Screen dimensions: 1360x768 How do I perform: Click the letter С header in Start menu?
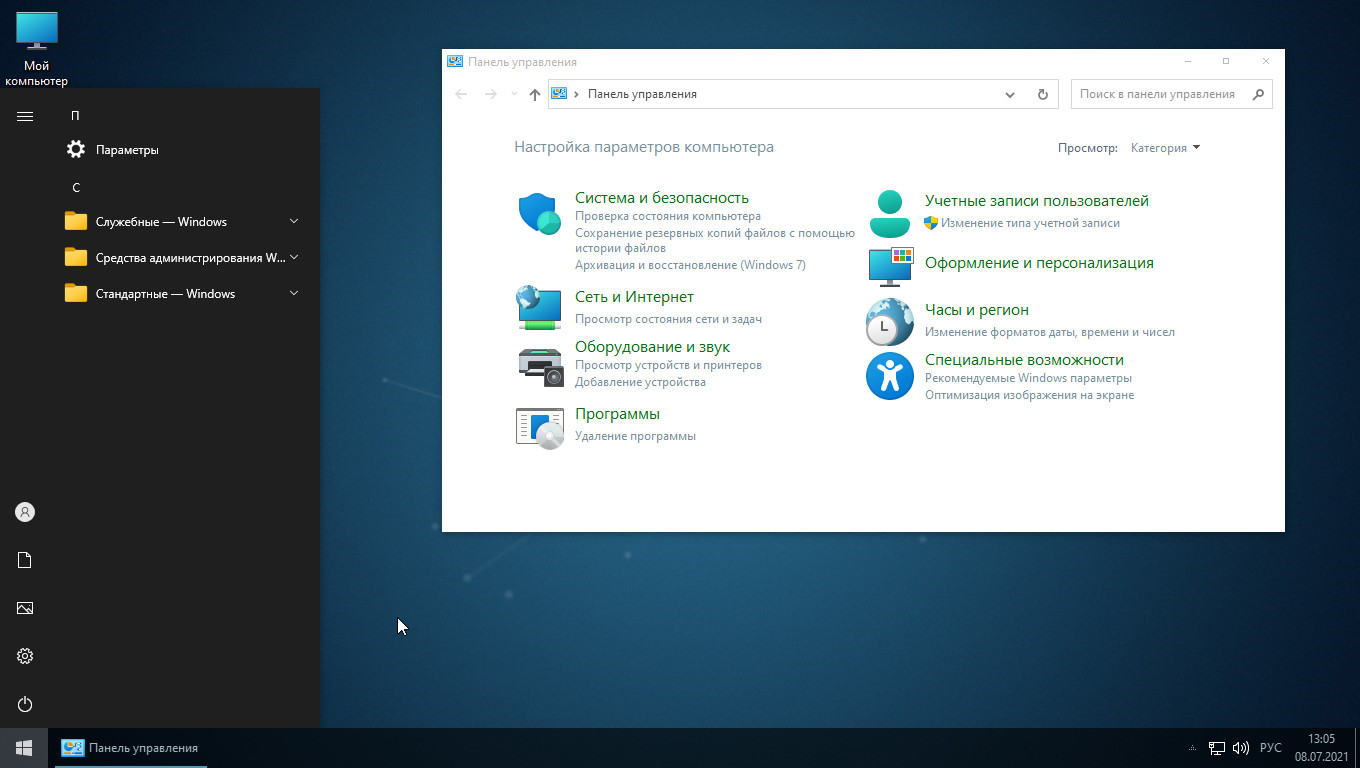(75, 187)
